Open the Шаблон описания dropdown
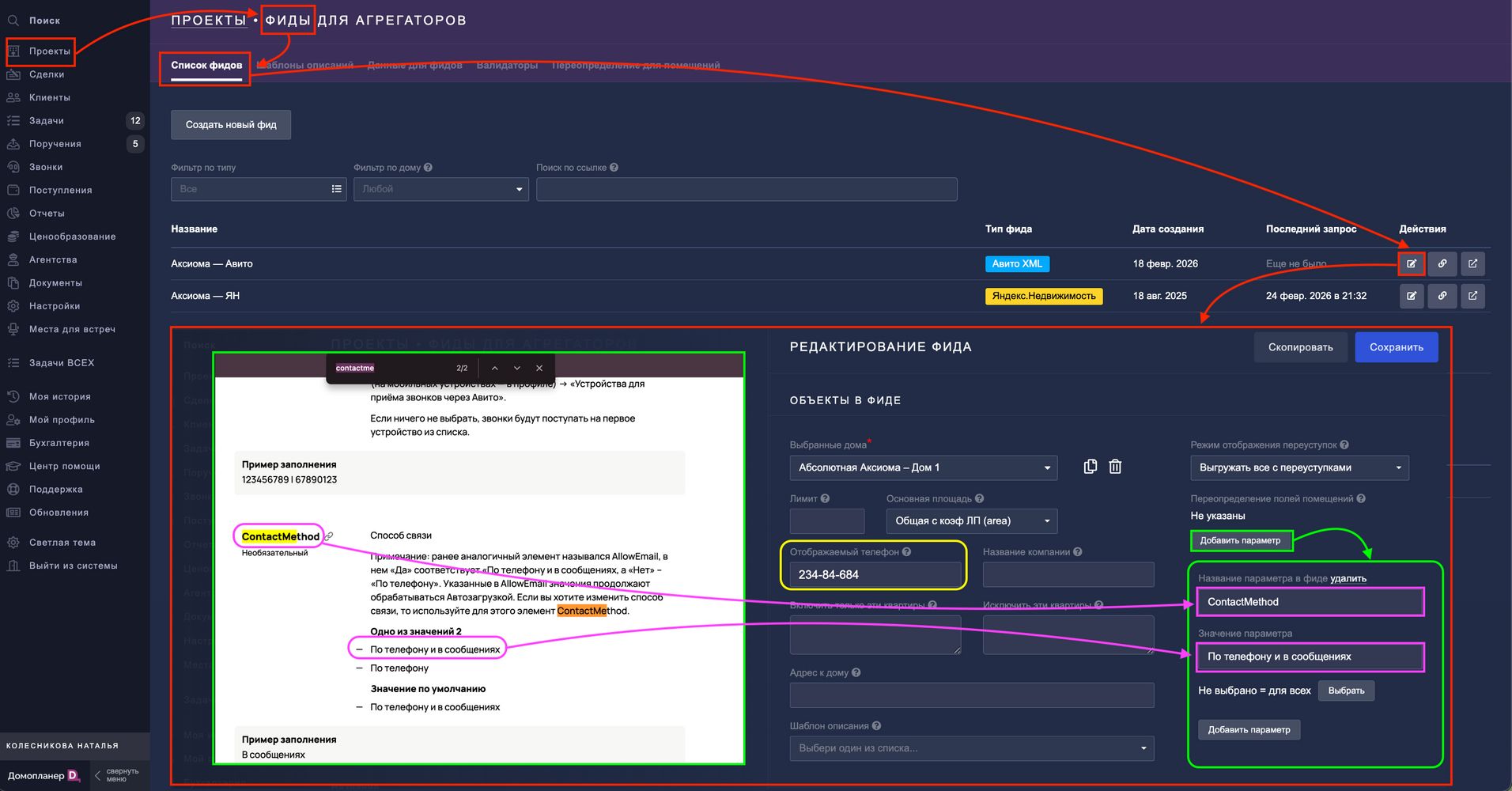The image size is (1512, 791). point(971,748)
